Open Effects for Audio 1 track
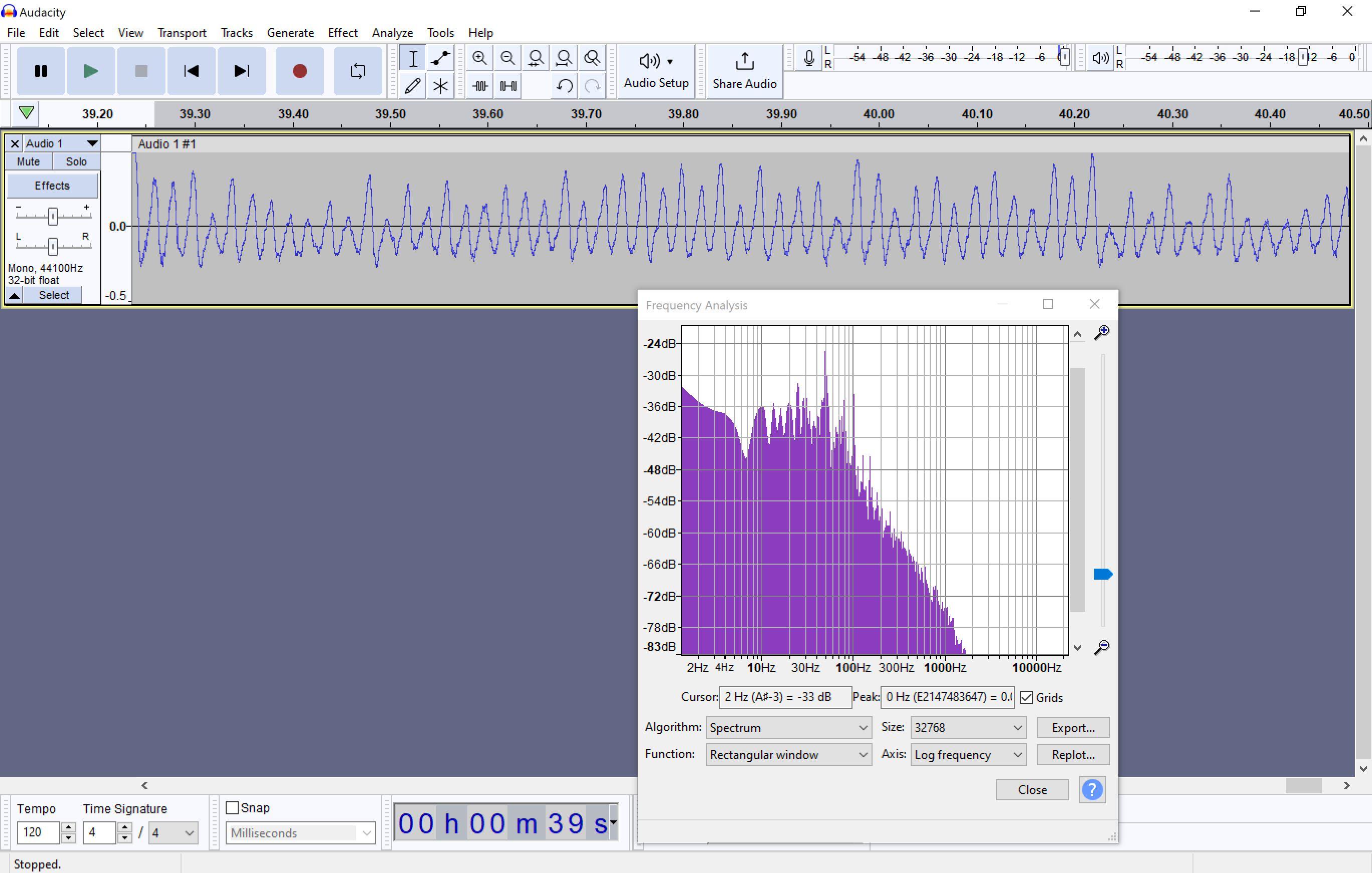The width and height of the screenshot is (1372, 873). tap(52, 186)
